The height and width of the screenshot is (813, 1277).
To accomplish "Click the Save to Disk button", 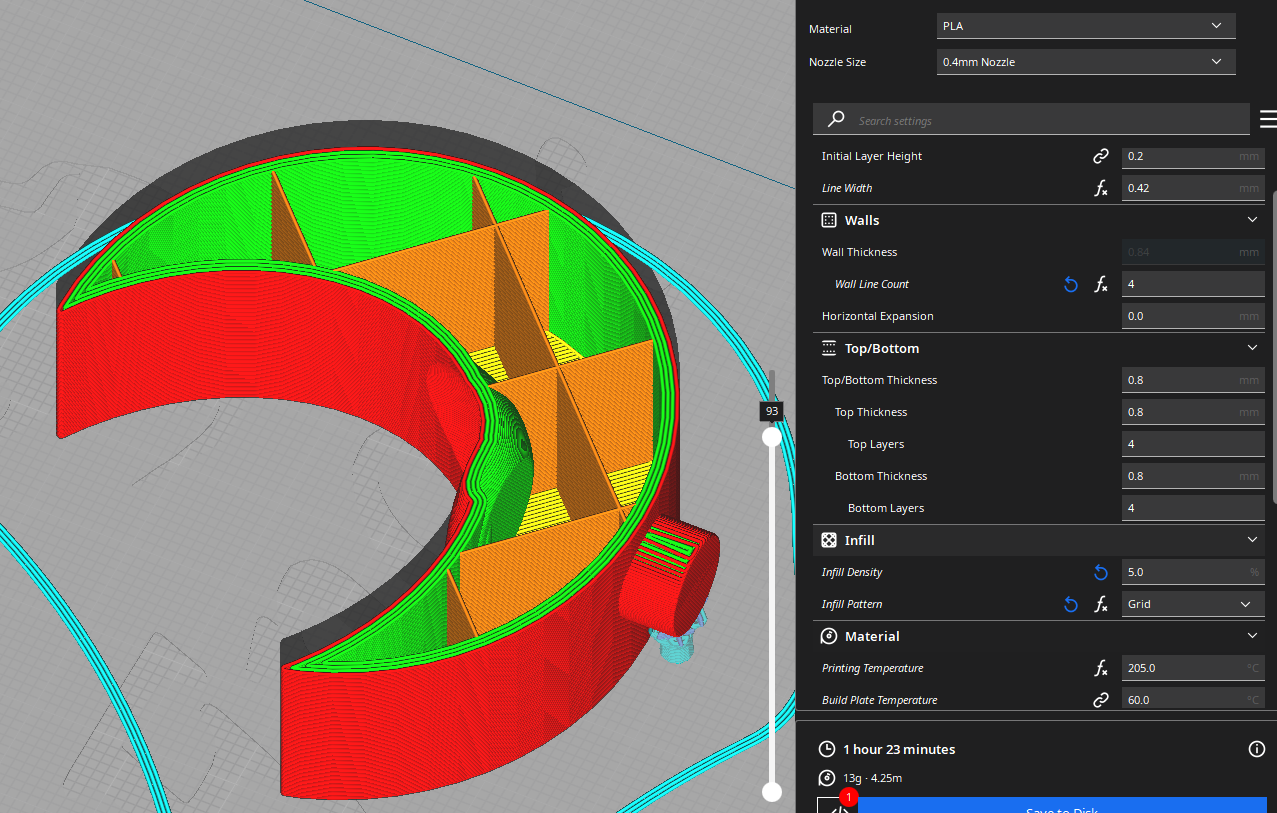I will pyautogui.click(x=1061, y=806).
